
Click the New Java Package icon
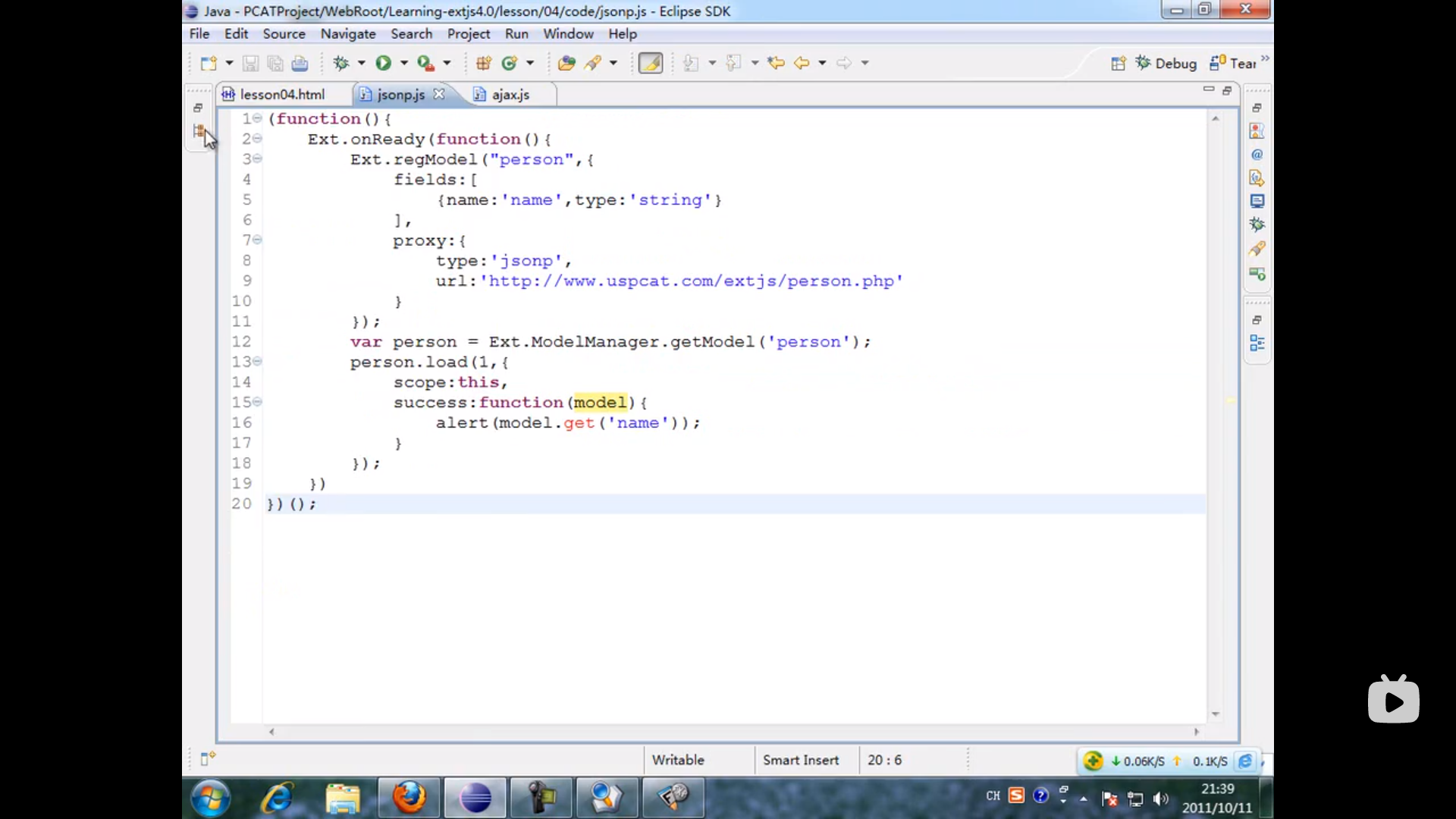click(x=483, y=63)
